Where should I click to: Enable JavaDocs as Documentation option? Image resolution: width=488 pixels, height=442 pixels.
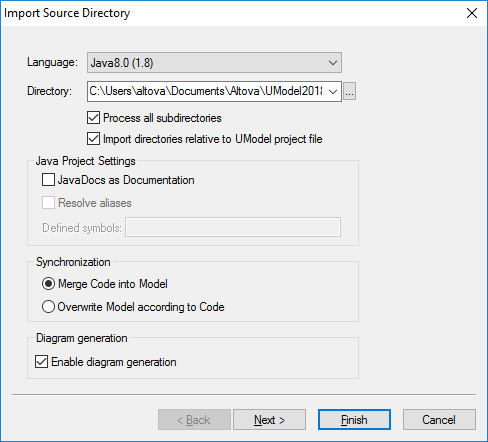(x=48, y=180)
